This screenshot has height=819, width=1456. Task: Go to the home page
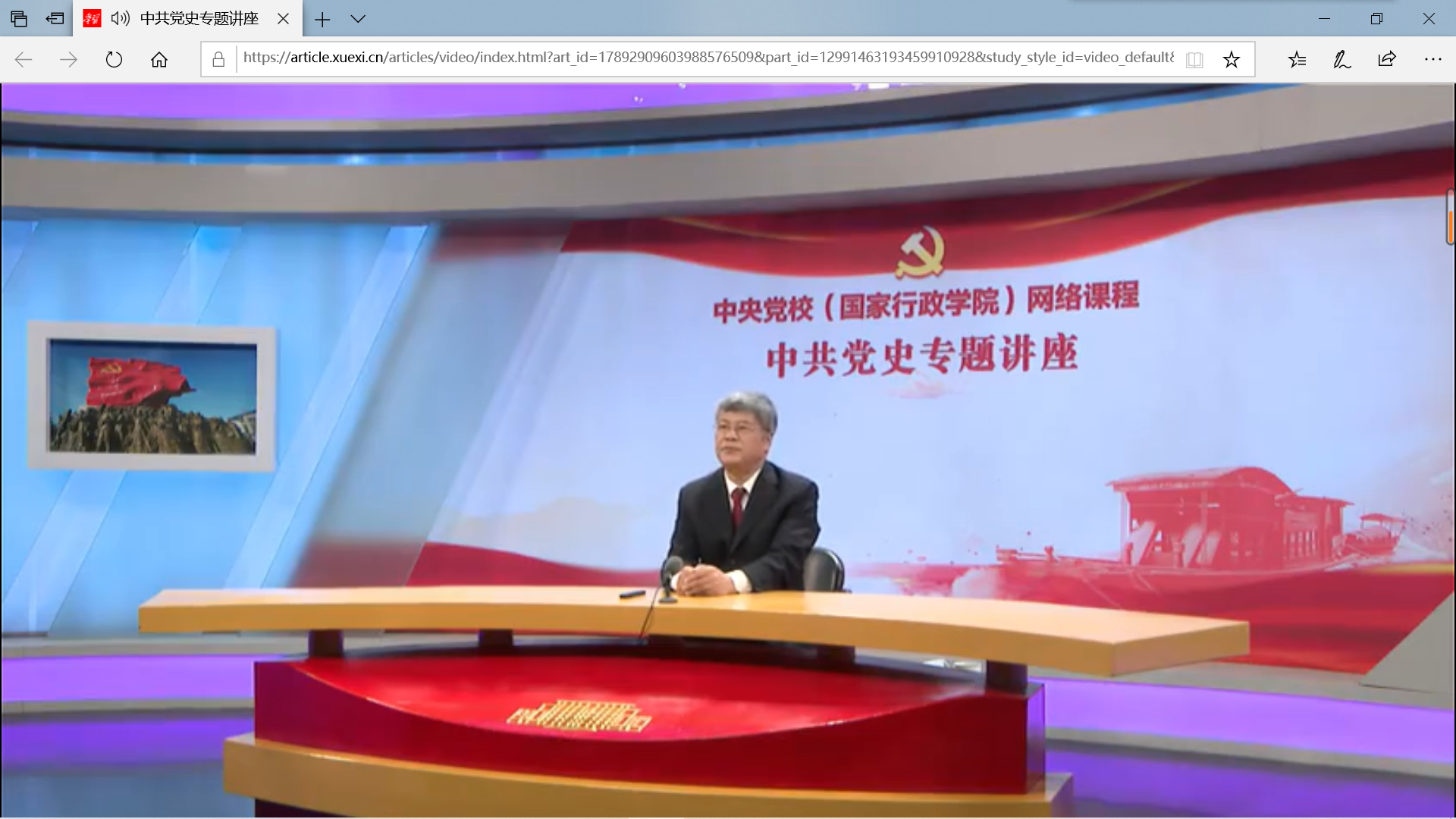[158, 59]
